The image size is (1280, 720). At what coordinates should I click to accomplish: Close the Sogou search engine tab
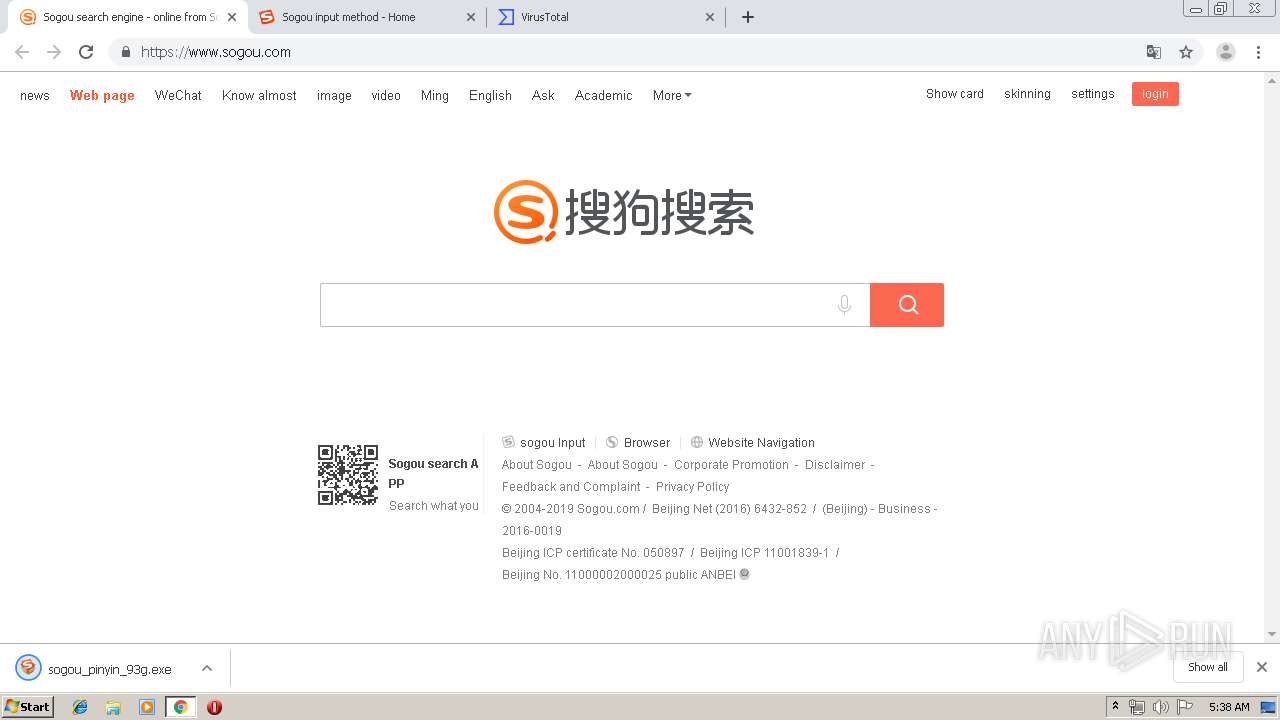(x=232, y=17)
